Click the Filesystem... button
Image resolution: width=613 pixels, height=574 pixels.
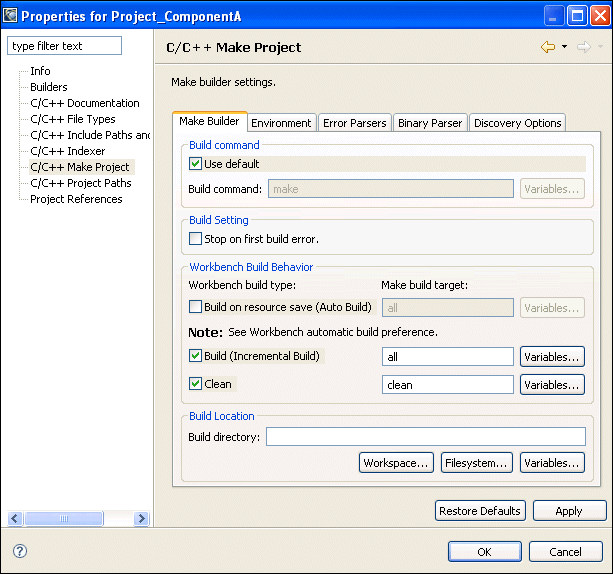click(477, 463)
